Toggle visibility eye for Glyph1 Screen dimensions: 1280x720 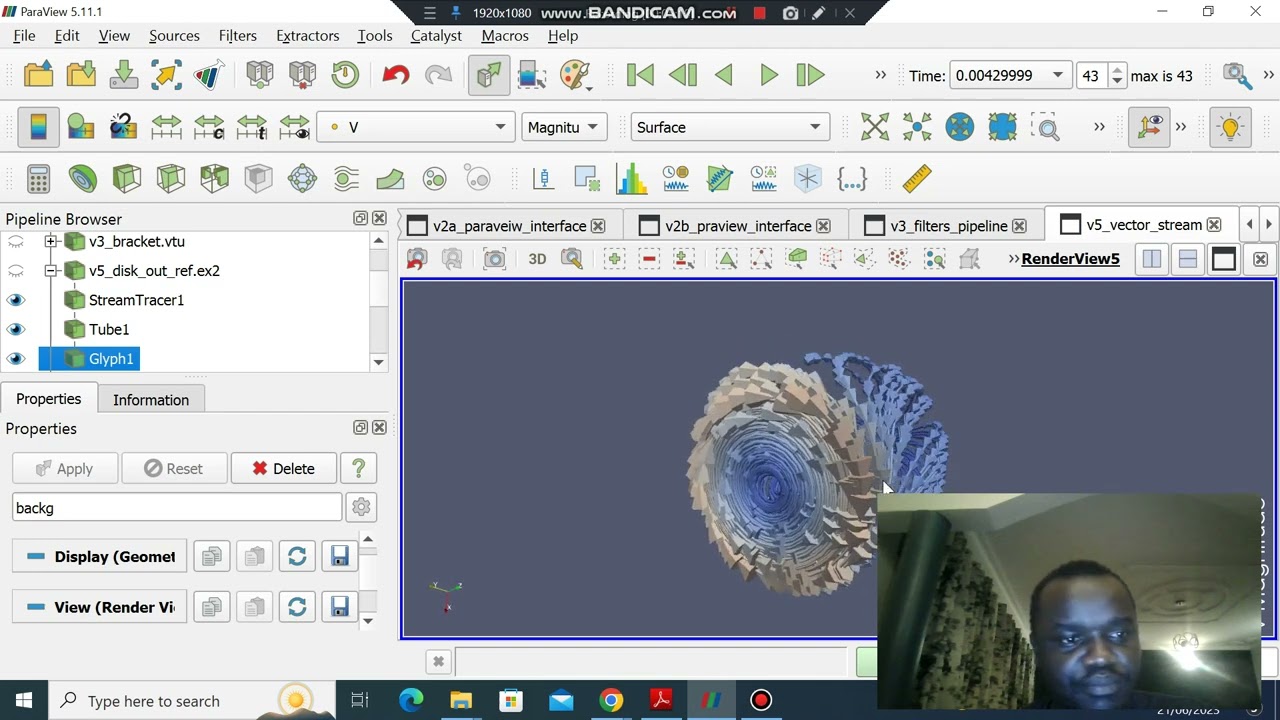[x=15, y=359]
